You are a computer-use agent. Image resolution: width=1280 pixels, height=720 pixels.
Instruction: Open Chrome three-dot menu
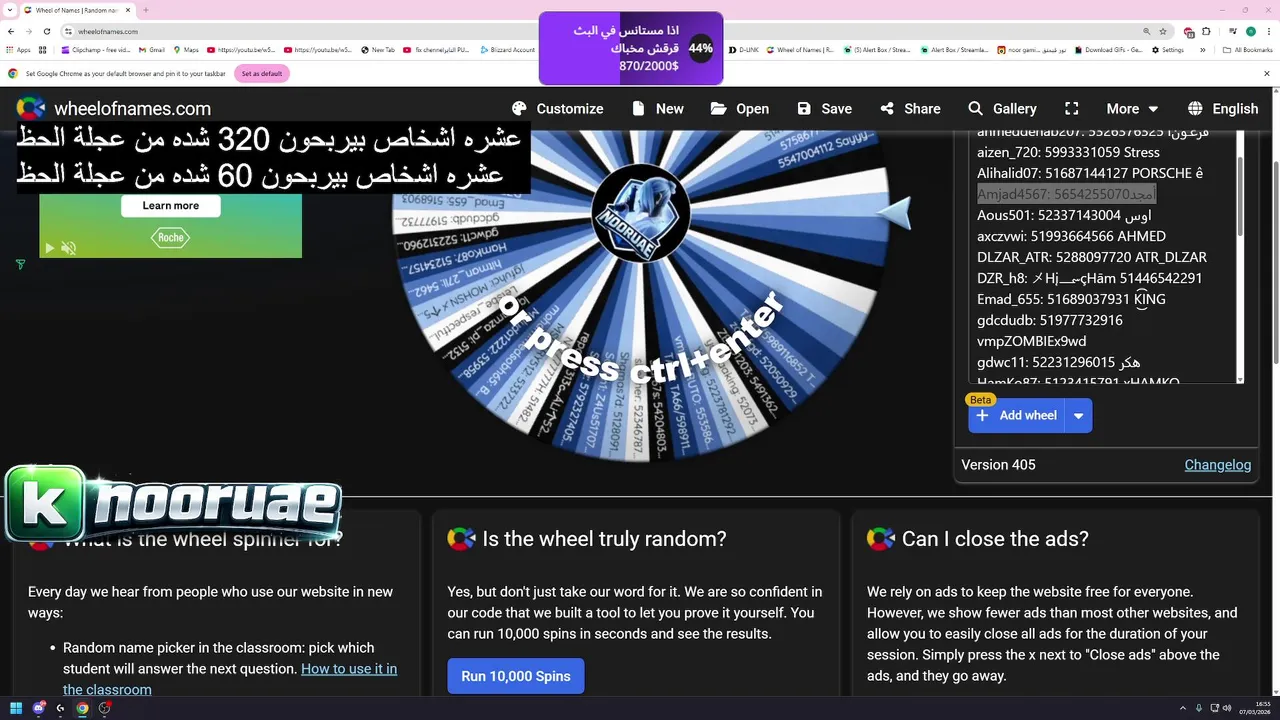(1268, 31)
